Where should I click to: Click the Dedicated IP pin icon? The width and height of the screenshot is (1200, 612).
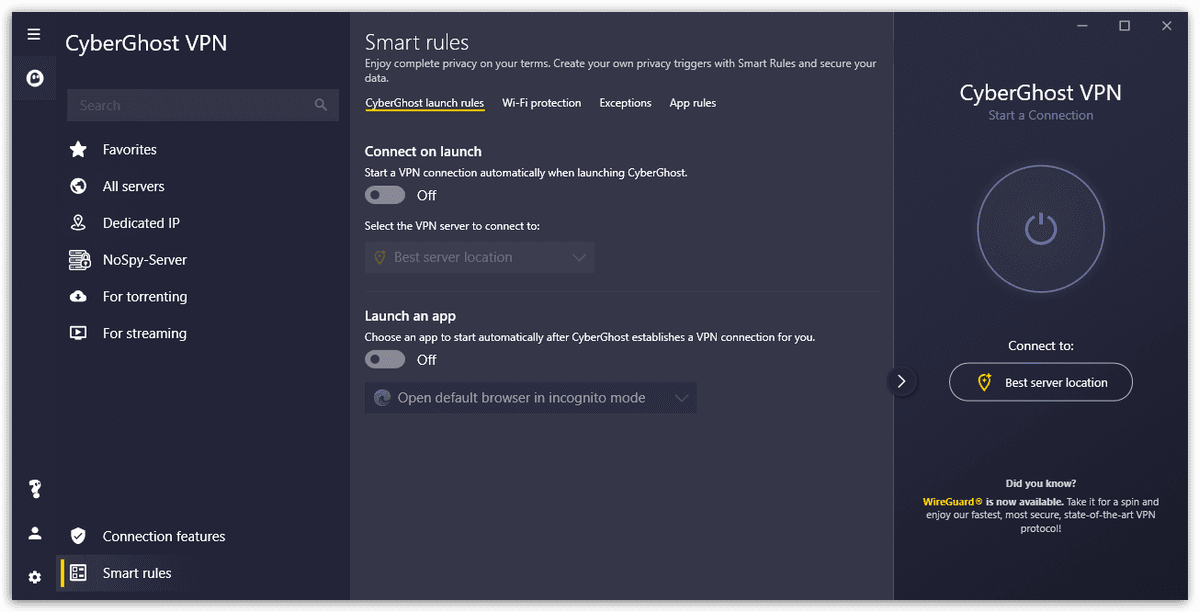tap(78, 223)
